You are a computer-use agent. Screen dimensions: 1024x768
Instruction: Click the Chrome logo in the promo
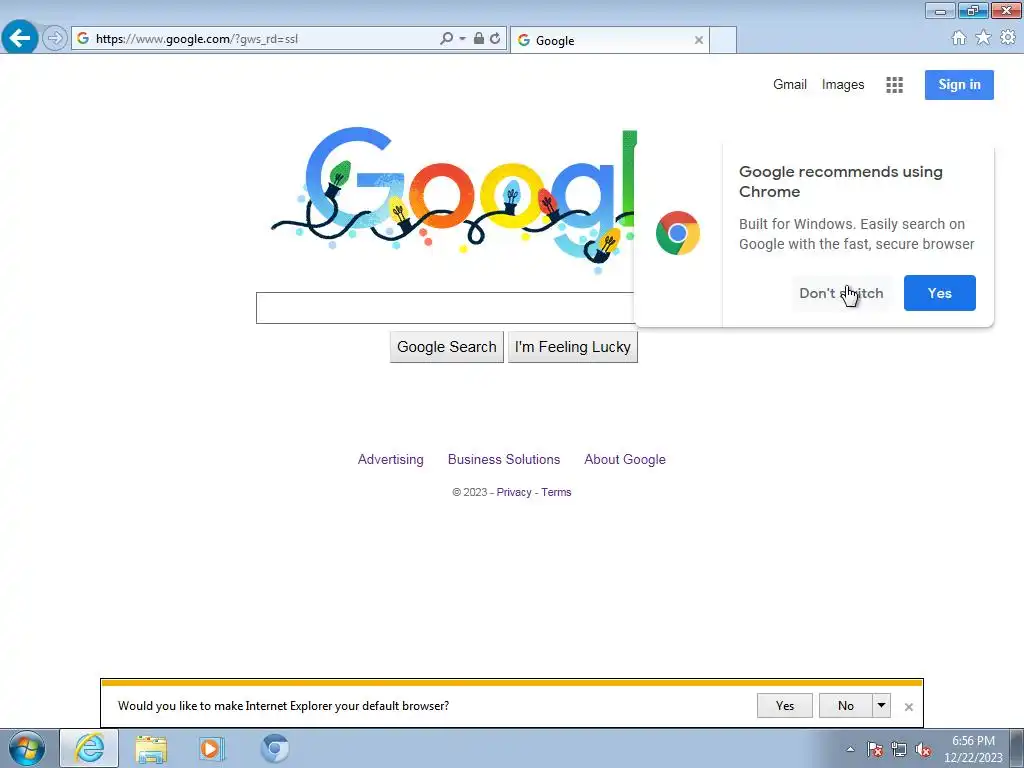678,233
